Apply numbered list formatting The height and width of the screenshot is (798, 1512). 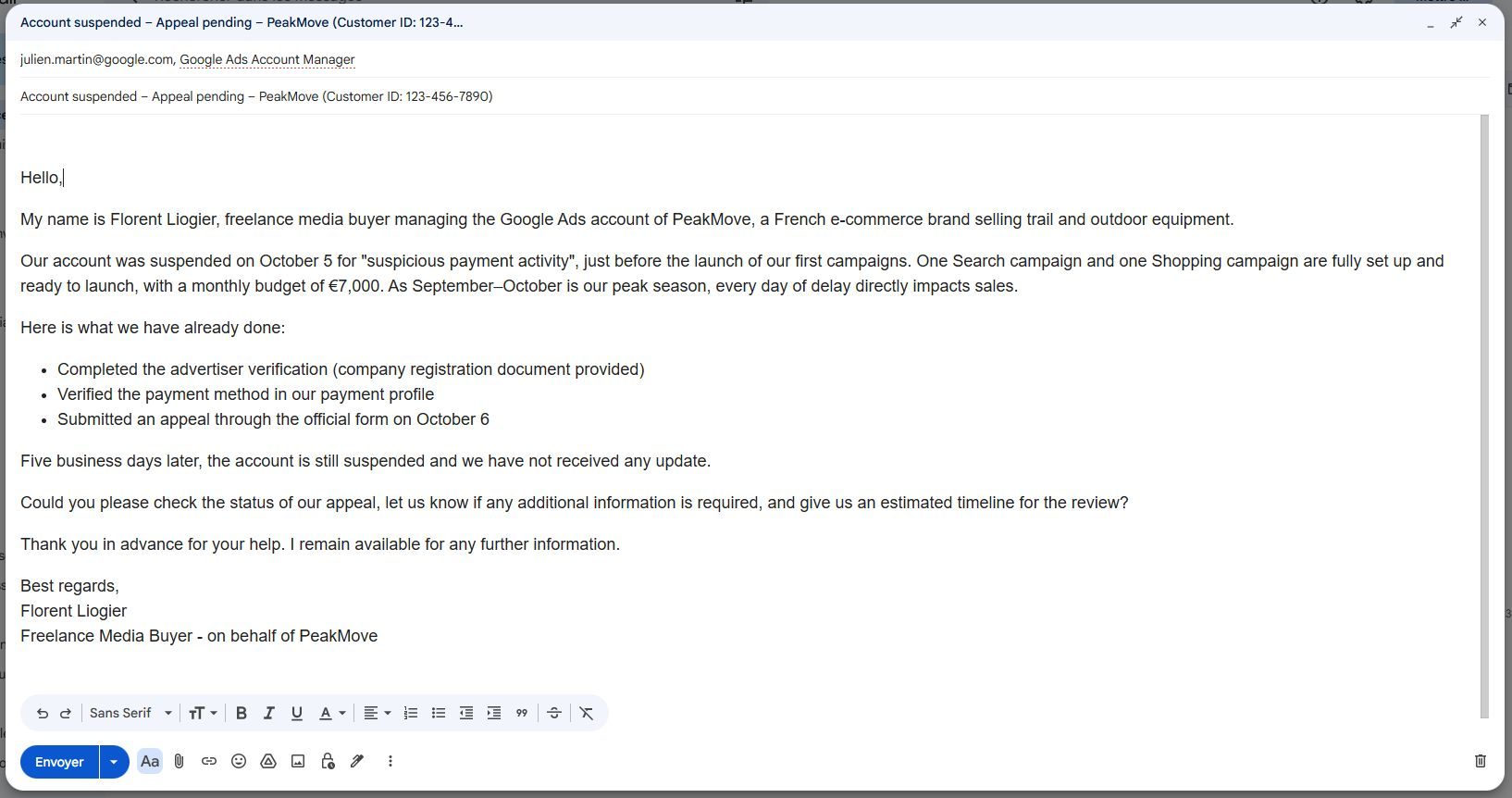point(411,713)
